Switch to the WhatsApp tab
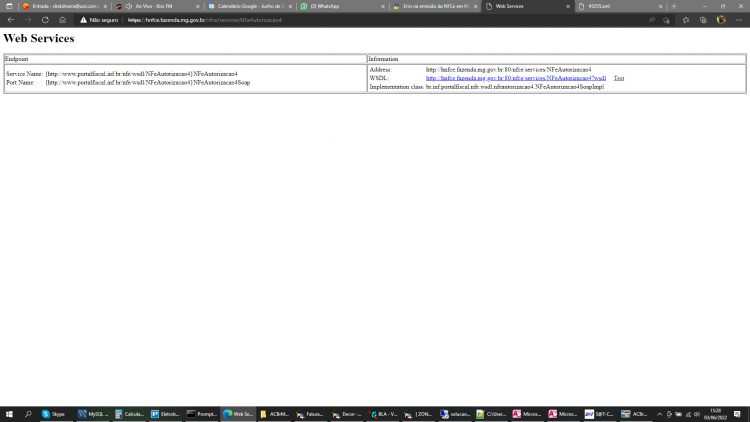The width and height of the screenshot is (750, 422). (x=342, y=6)
